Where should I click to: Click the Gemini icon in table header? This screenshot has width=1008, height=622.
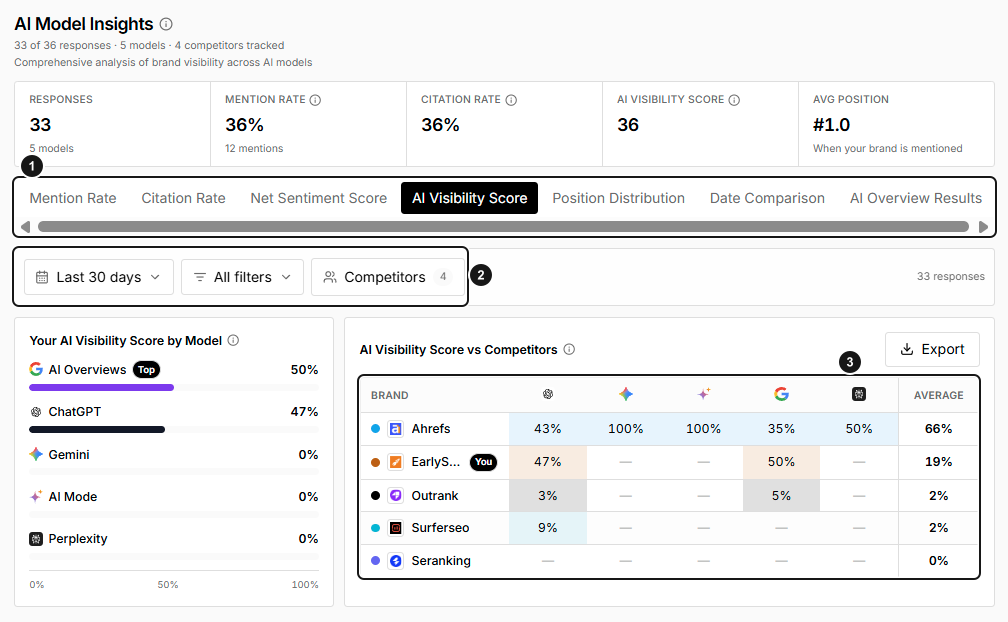coord(626,394)
